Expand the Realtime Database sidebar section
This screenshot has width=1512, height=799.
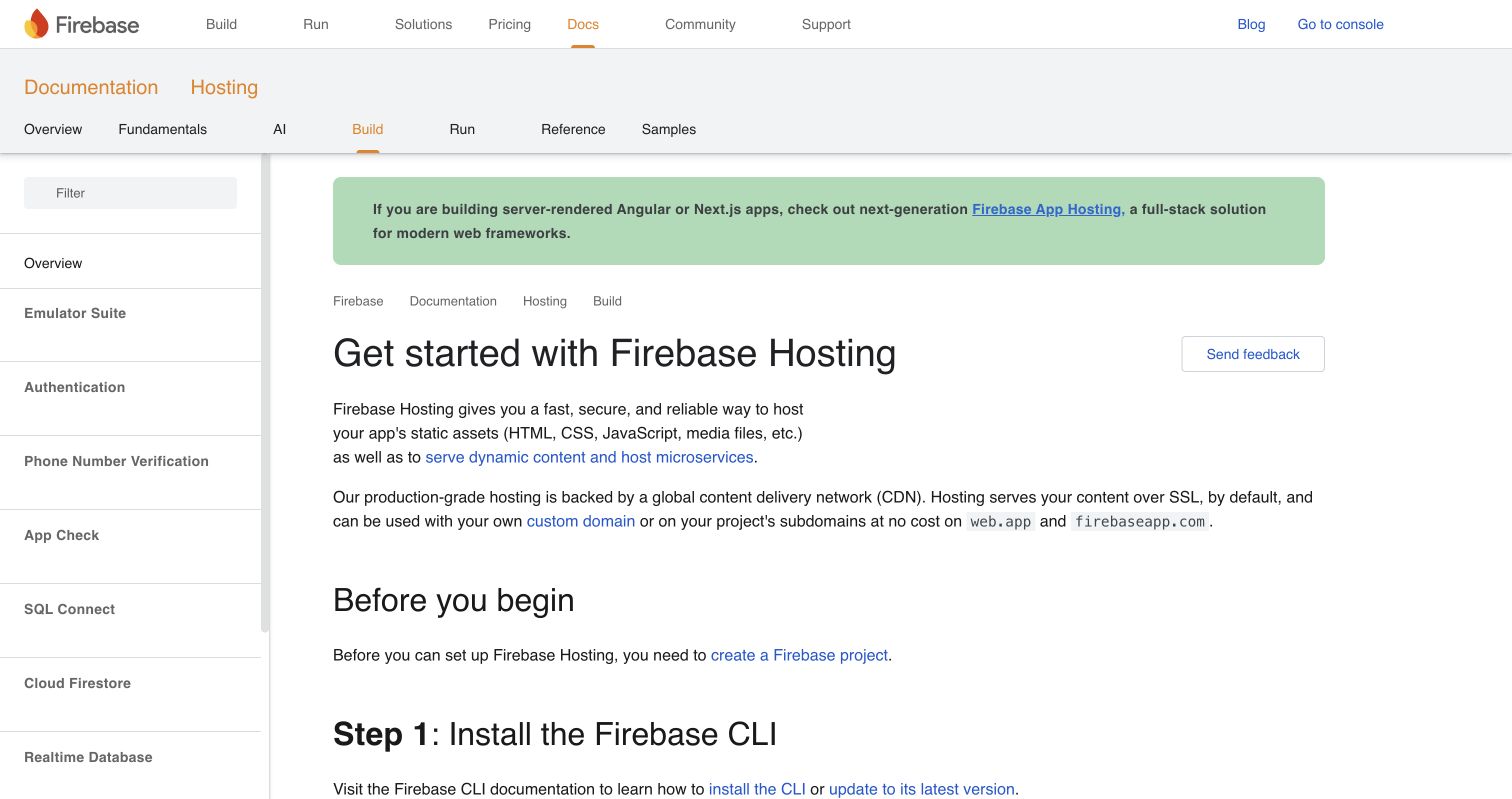point(88,757)
